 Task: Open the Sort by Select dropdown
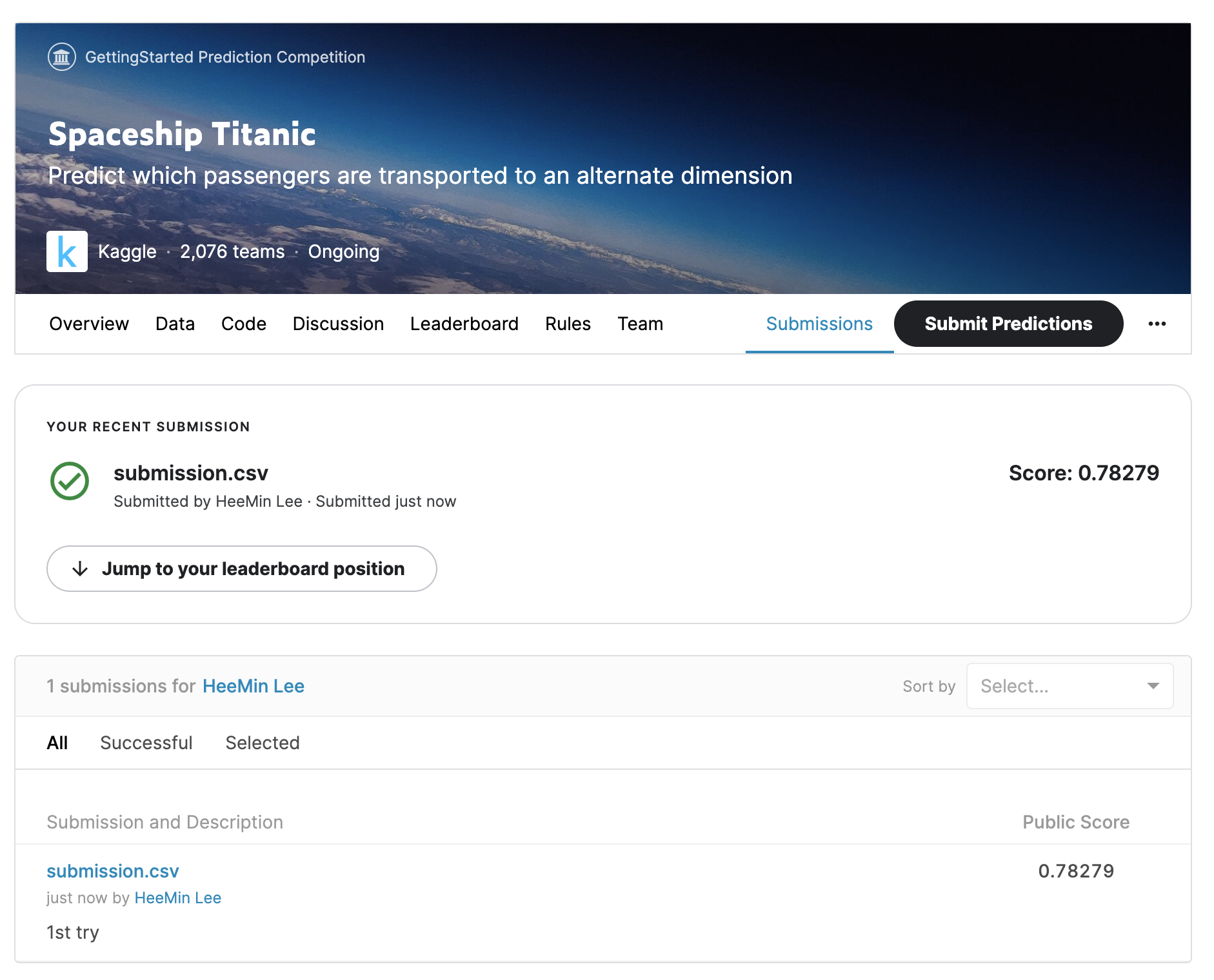[x=1070, y=686]
